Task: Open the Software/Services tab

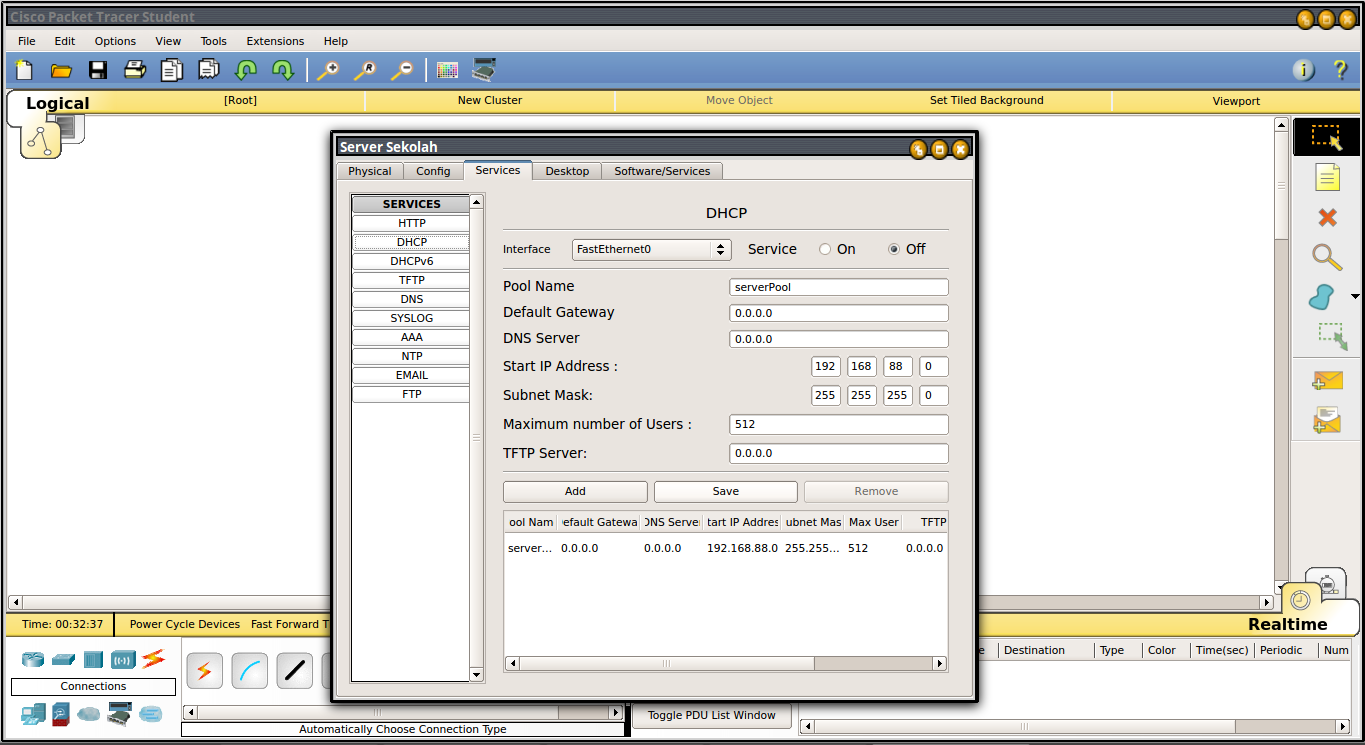Action: click(x=662, y=171)
